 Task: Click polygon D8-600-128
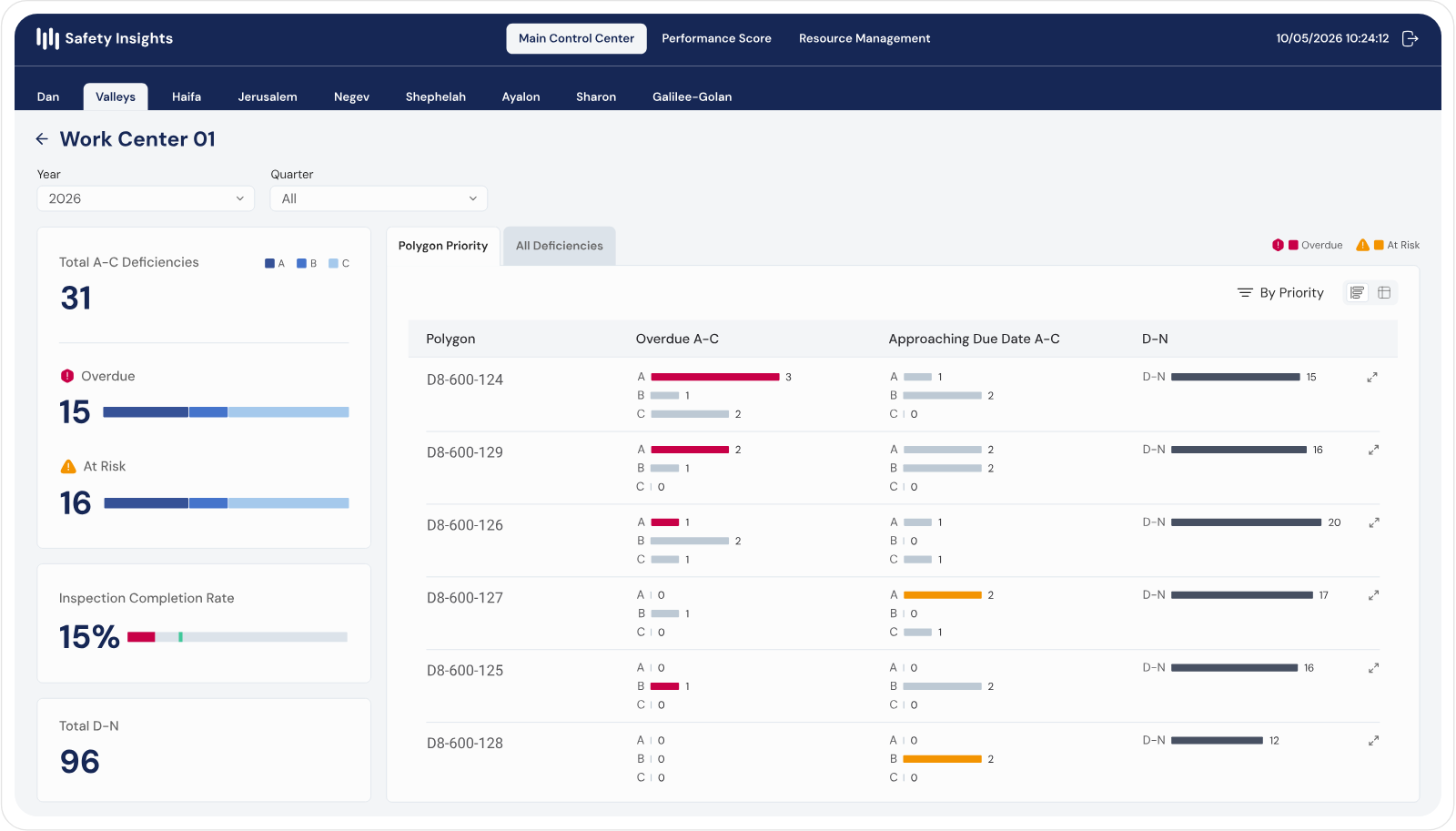[x=465, y=744]
